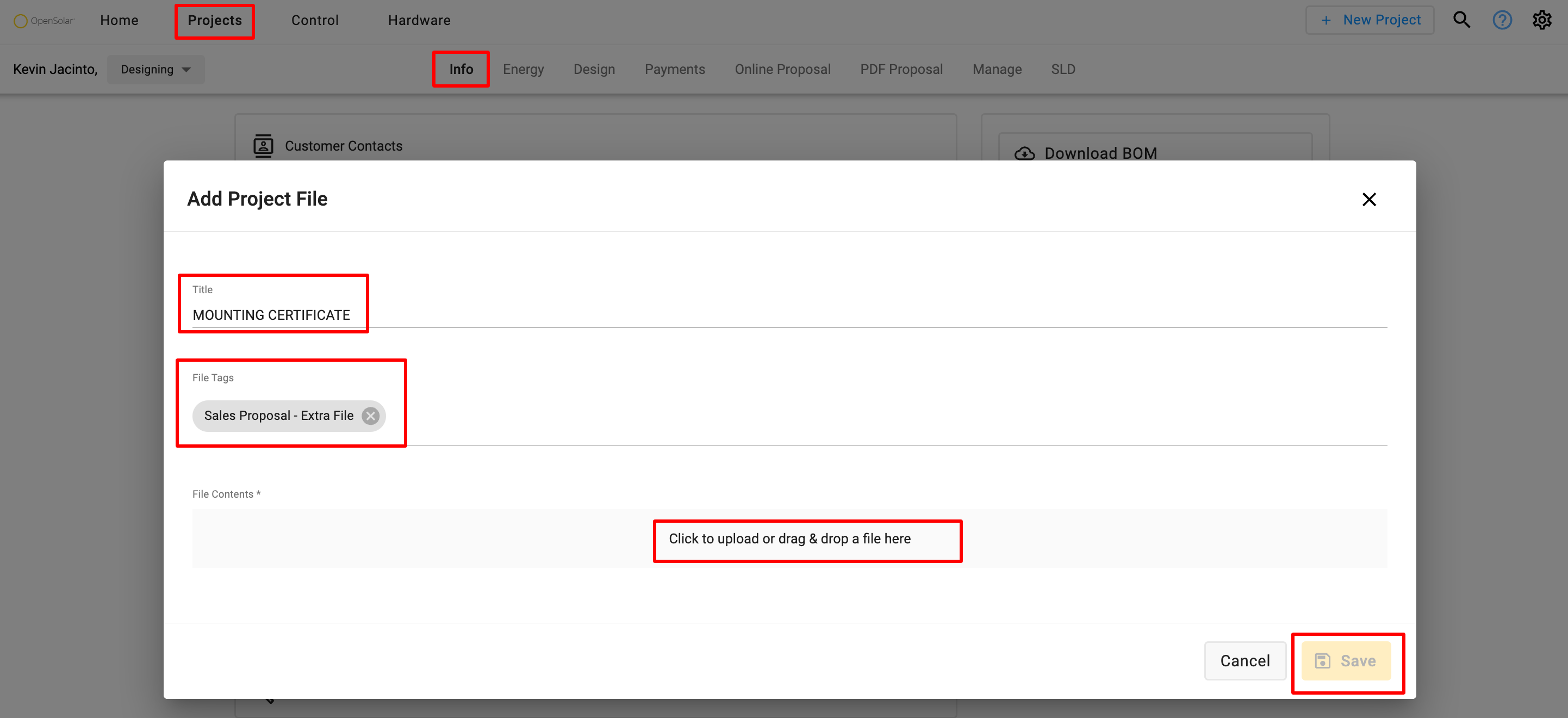
Task: Click the Download BOM cloud icon
Action: [1024, 153]
